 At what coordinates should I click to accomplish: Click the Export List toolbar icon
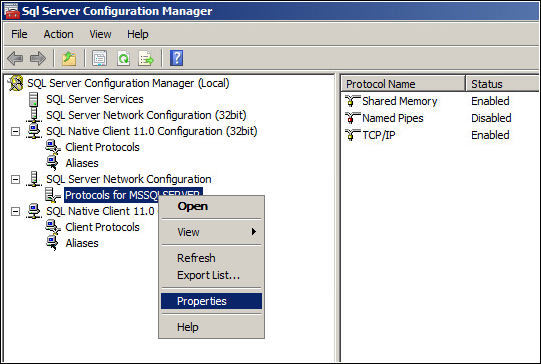pos(146,58)
